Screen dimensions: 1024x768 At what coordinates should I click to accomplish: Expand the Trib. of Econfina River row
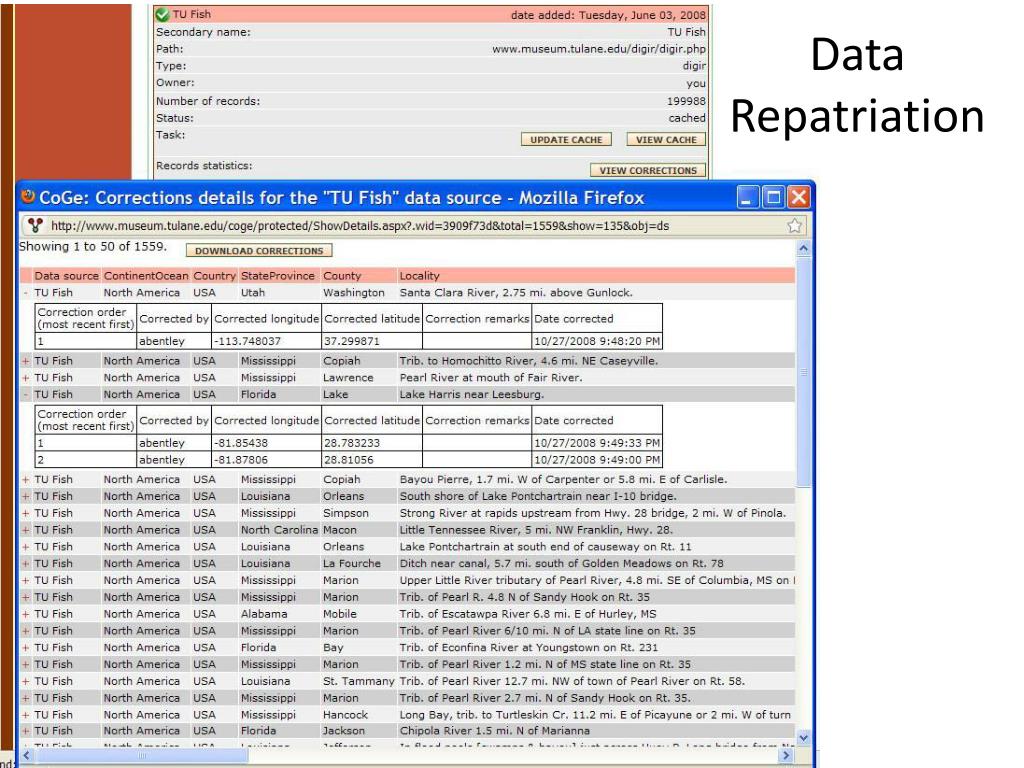tap(26, 648)
